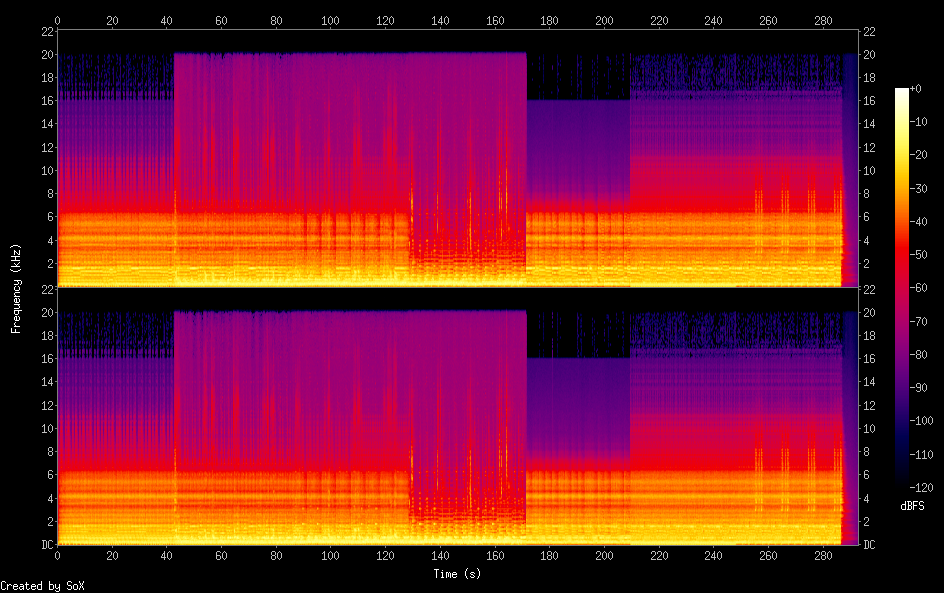Click the "Frequency (kHz)" vertical axis title
Viewport: 944px width, 593px height.
pyautogui.click(x=17, y=288)
